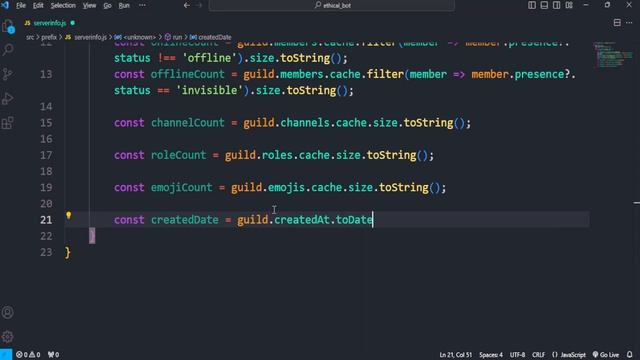Screen dimensions: 640x360
Task: Open the View menu
Action: coord(89,5)
